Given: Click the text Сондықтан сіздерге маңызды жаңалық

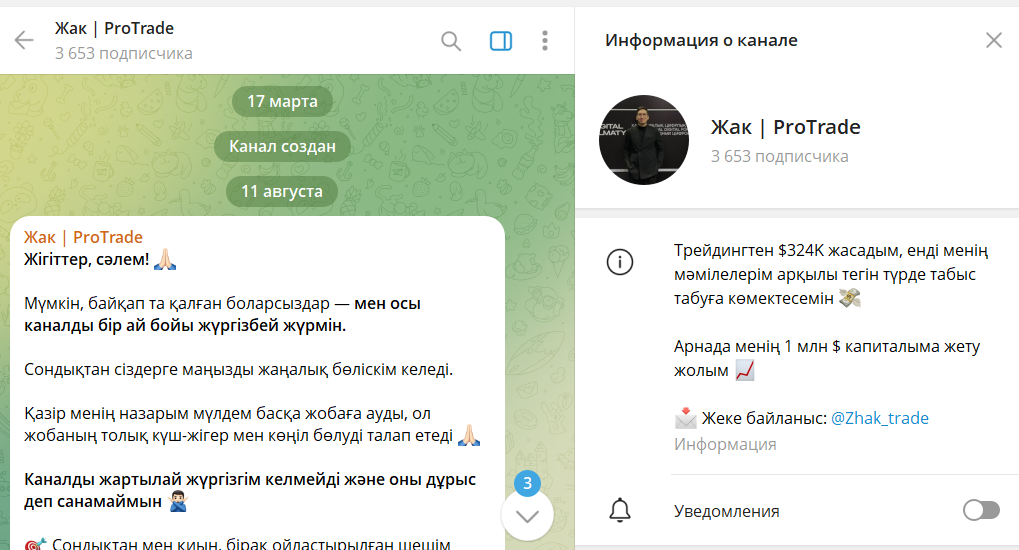Looking at the screenshot, I should click(x=239, y=369).
